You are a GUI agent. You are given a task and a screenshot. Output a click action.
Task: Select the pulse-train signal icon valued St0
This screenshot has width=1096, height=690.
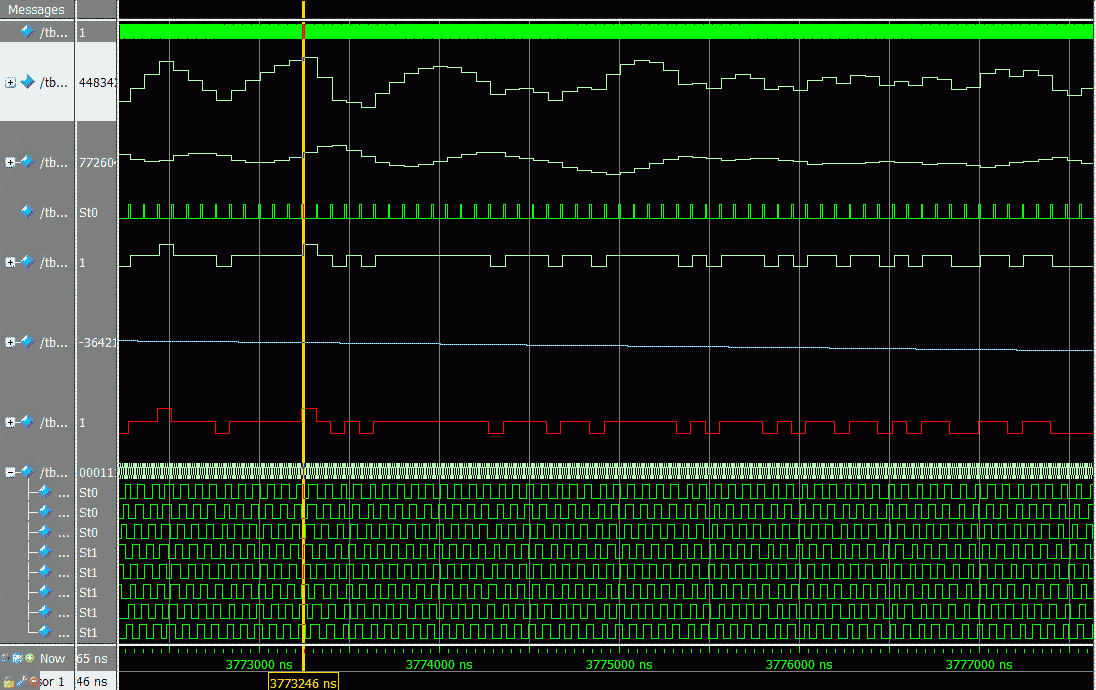pos(27,212)
